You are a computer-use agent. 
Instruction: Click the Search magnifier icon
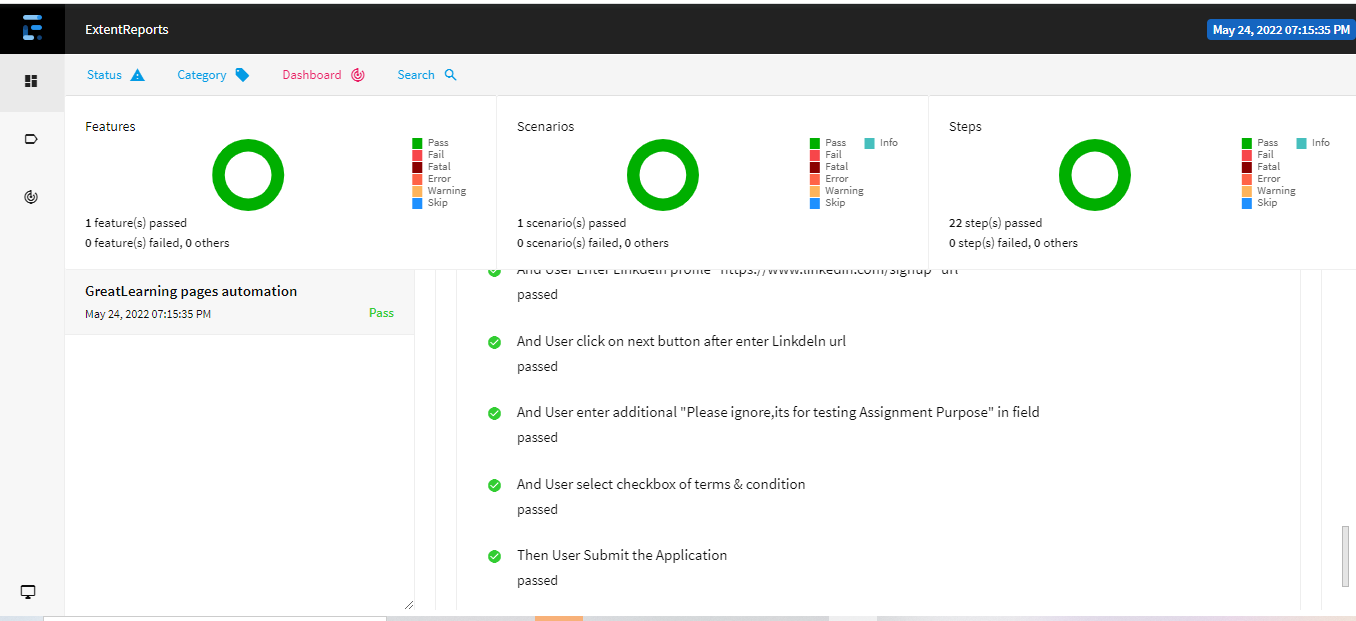click(450, 74)
